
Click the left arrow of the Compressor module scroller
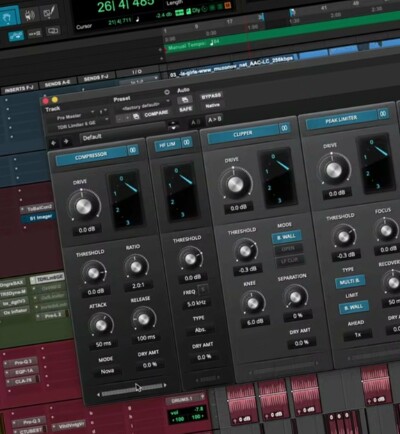point(98,394)
